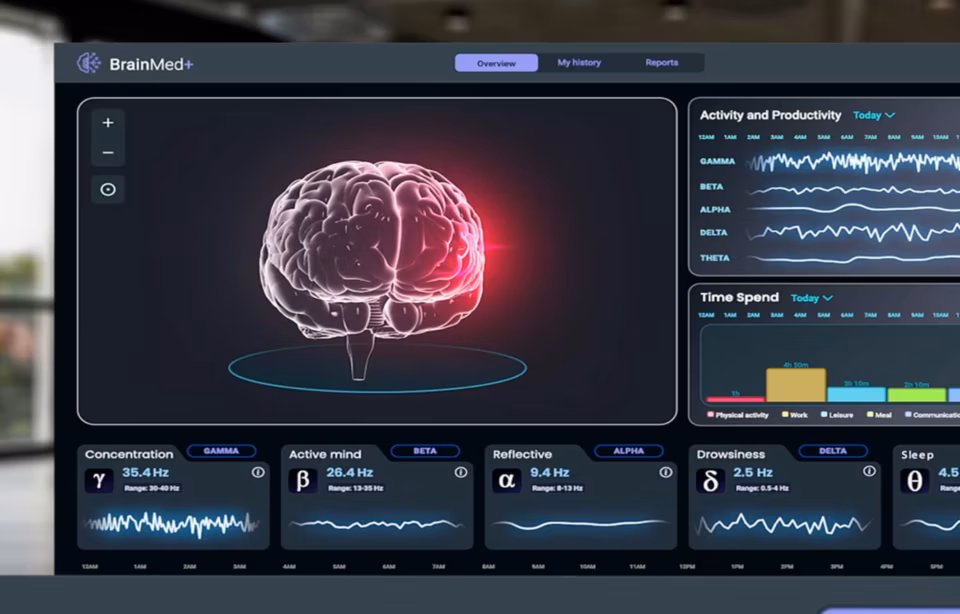Click the ALPHA row label in Activity chart
Screen dimensions: 960x614
(715, 209)
